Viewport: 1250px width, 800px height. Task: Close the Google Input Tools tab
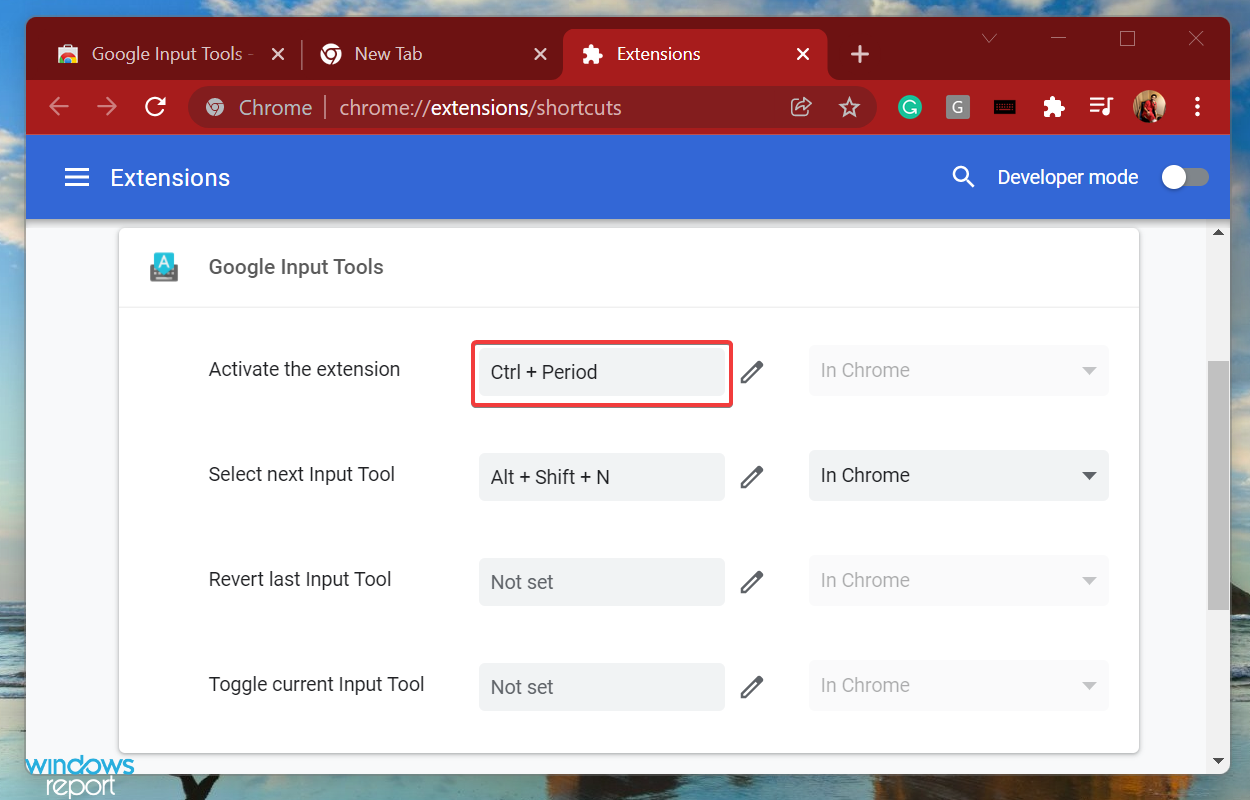tap(279, 54)
